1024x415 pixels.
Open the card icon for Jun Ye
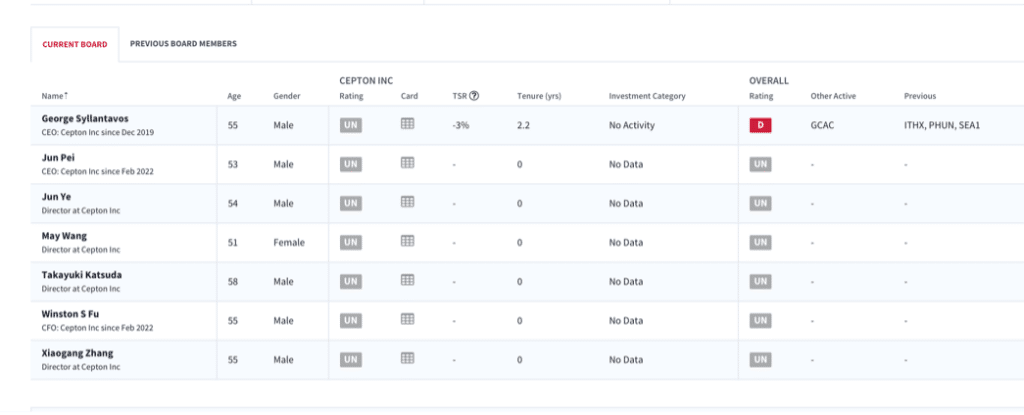(408, 202)
